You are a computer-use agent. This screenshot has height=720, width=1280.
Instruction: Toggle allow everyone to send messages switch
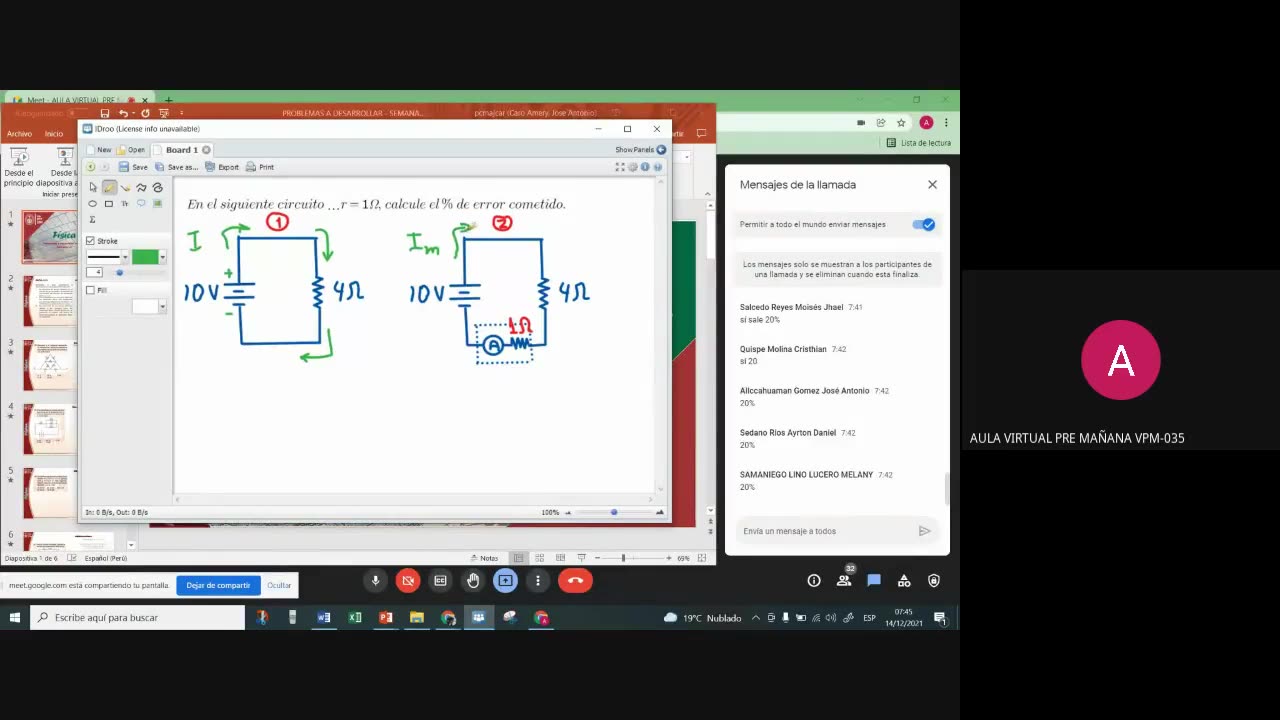point(923,224)
